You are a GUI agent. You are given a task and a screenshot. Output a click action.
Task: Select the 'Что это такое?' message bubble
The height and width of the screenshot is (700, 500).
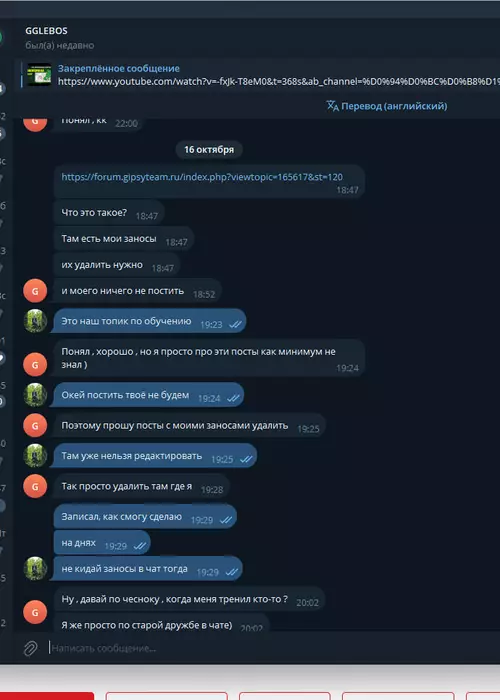(x=109, y=213)
